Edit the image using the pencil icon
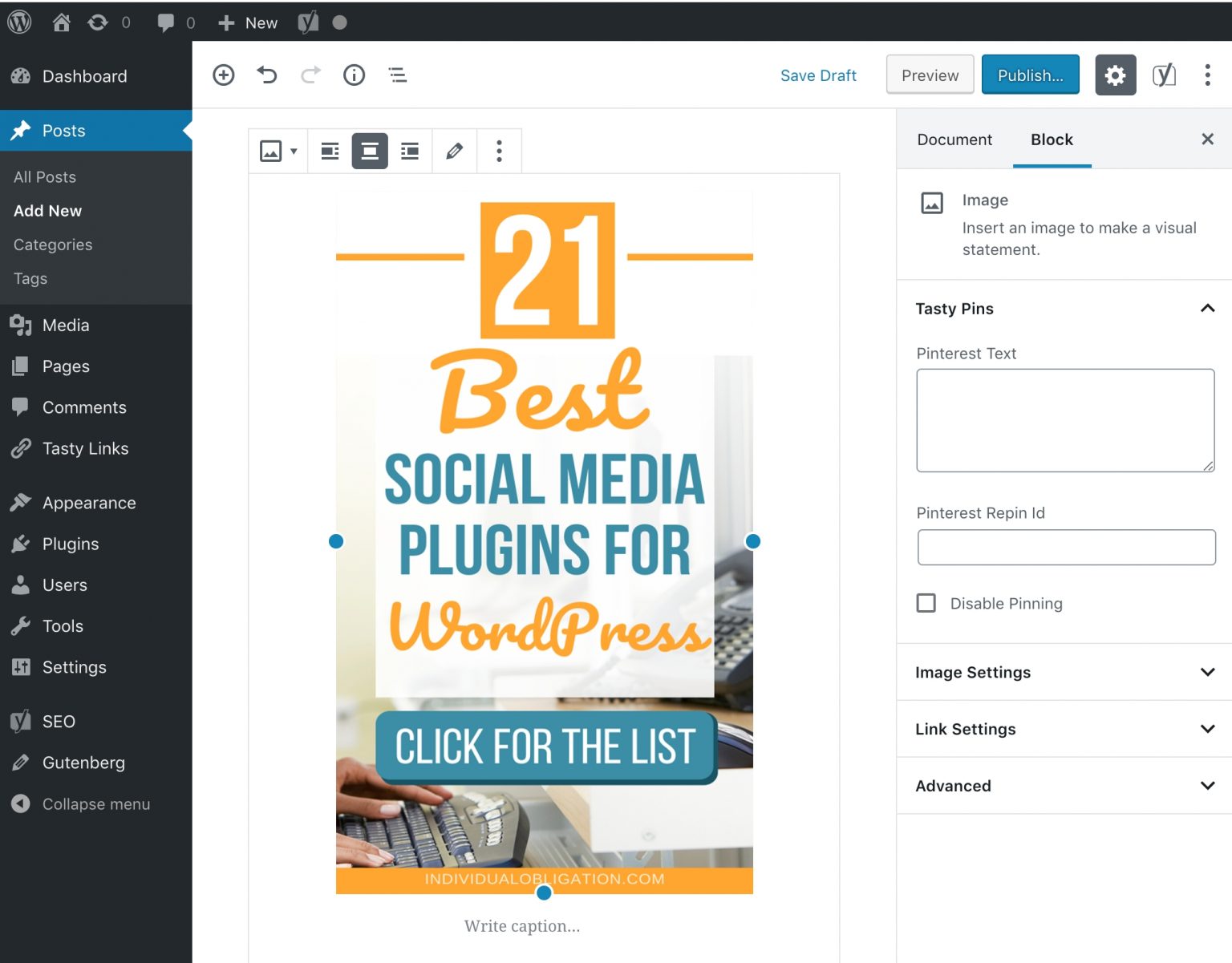The image size is (1232, 963). tap(455, 151)
